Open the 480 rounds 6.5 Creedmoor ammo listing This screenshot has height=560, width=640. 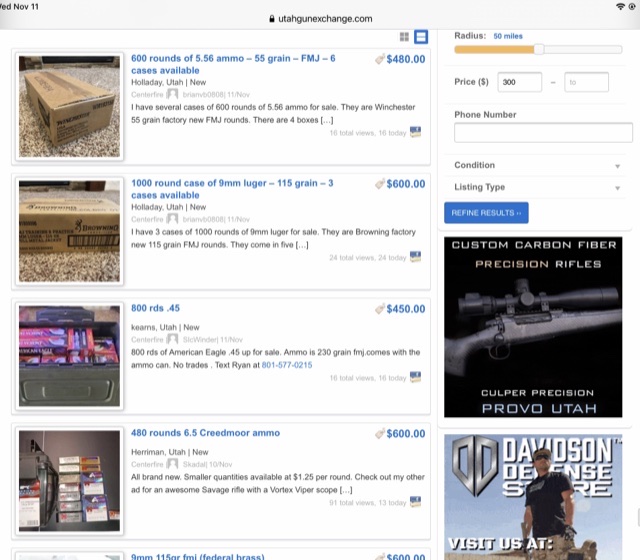205,433
